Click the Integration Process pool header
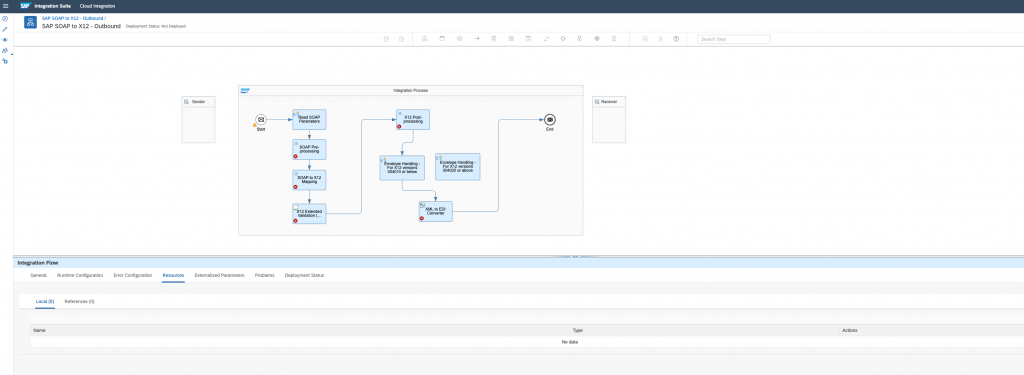This screenshot has height=375, width=1024. [411, 90]
